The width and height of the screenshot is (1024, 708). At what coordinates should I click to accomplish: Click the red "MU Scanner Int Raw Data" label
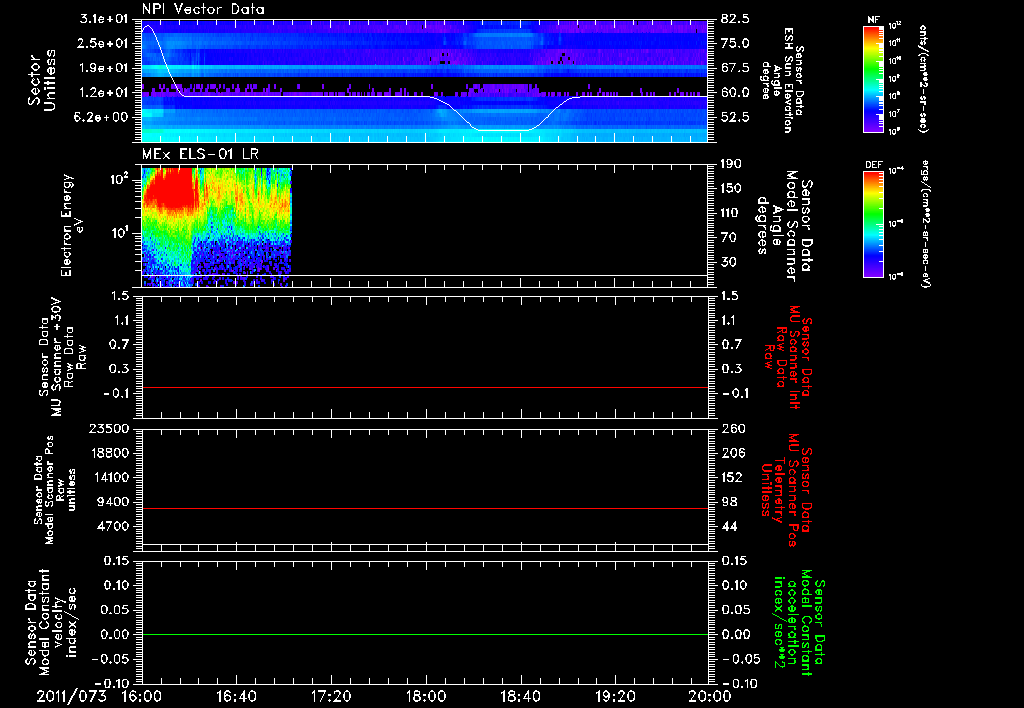(788, 357)
